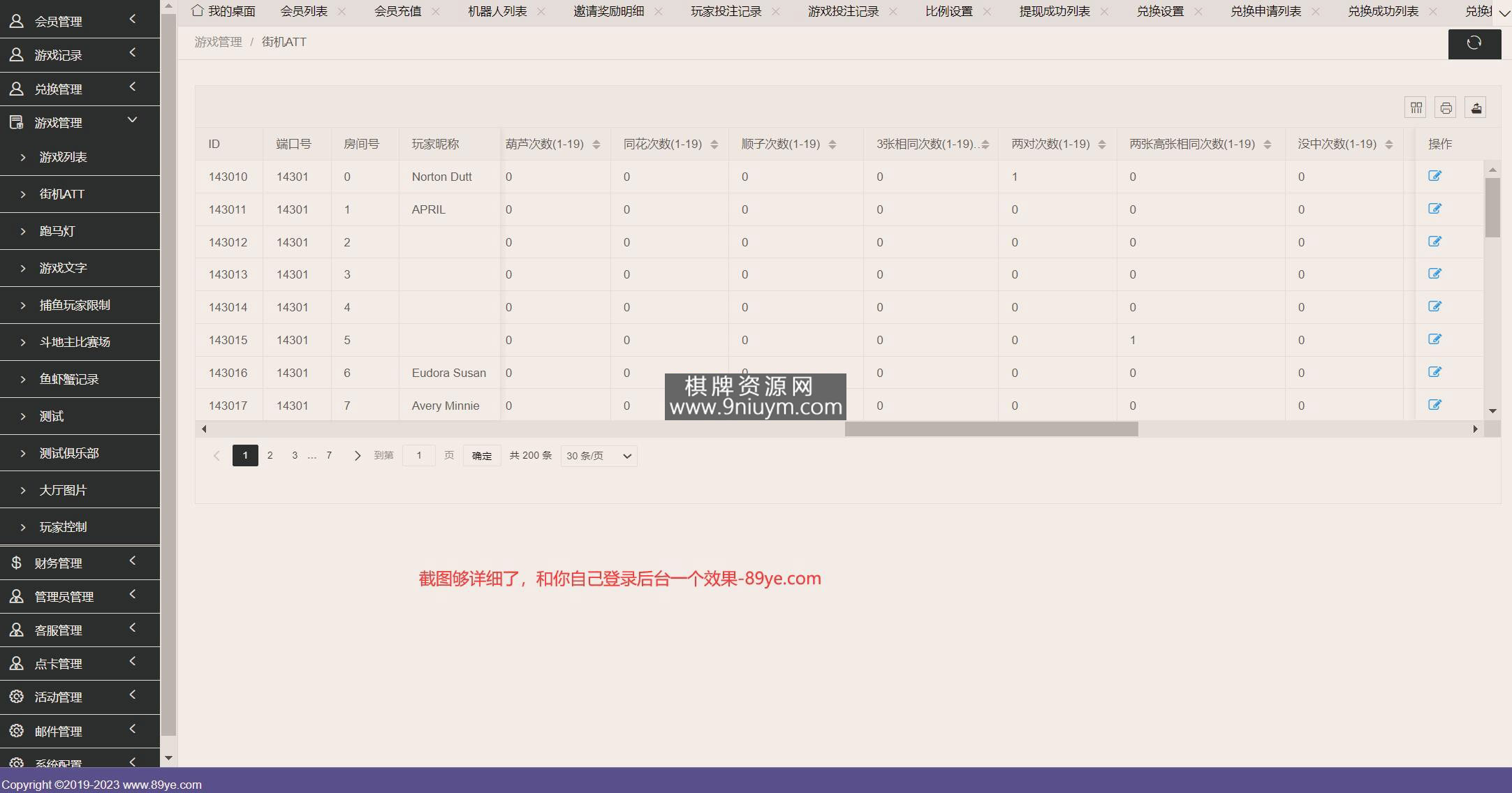Click the 确定 pagination button
This screenshot has width=1512, height=793.
482,456
